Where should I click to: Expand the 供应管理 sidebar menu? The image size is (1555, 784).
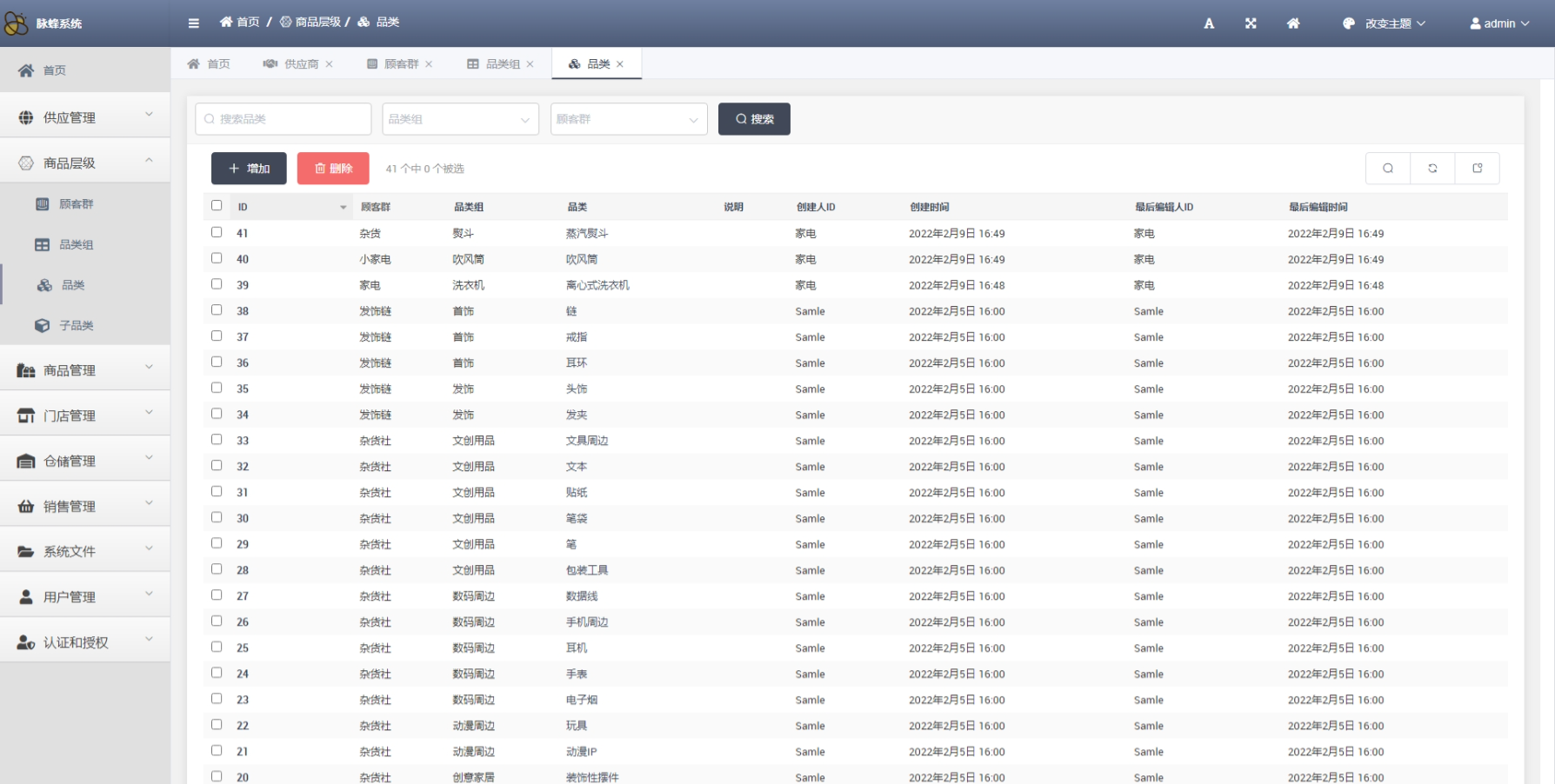[85, 117]
